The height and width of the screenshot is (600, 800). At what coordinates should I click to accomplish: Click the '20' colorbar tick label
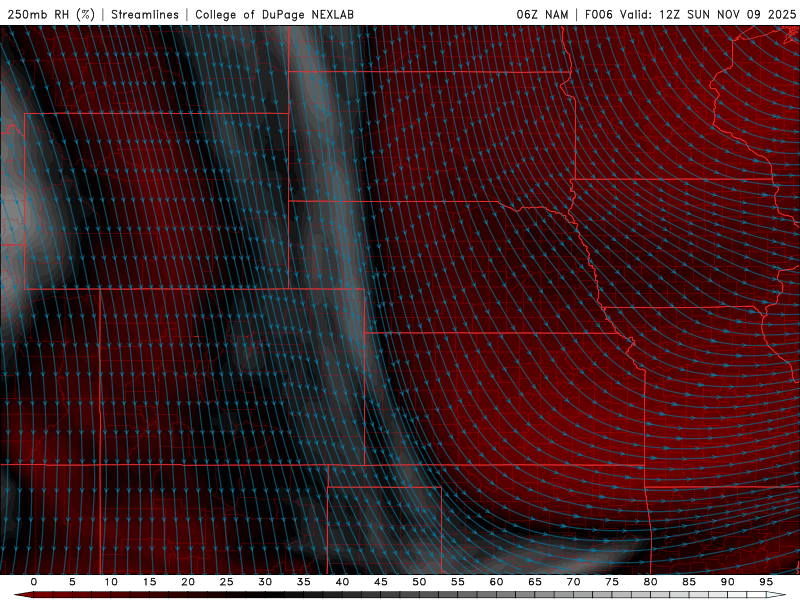[x=188, y=582]
